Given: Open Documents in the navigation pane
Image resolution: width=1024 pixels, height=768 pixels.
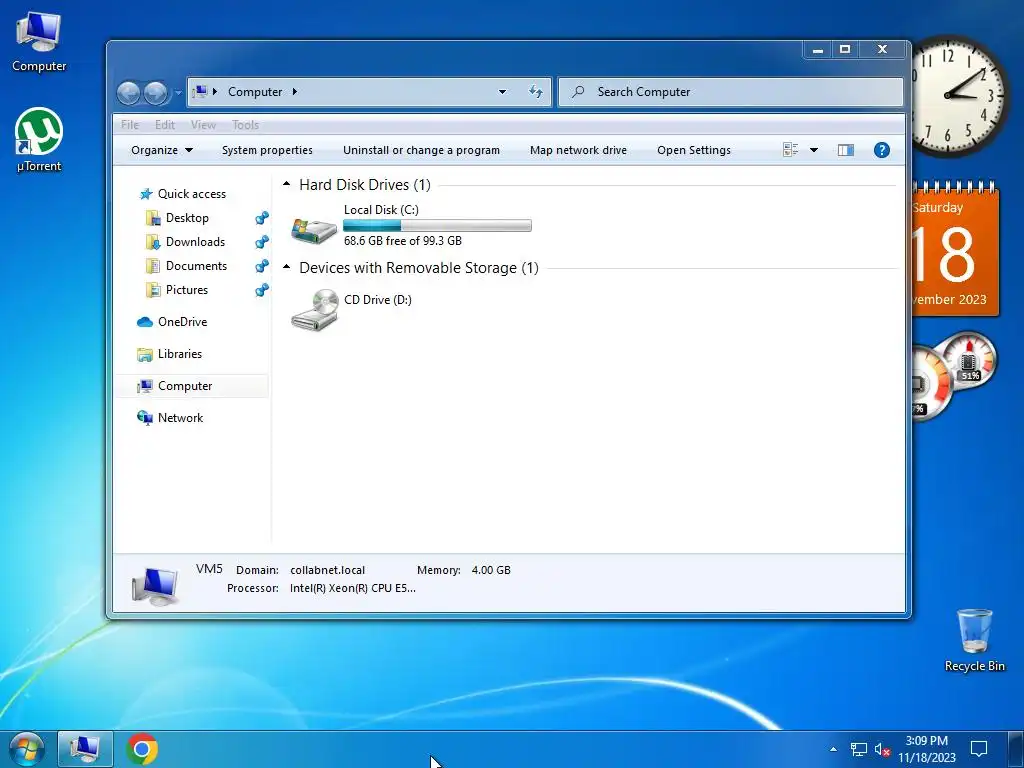Looking at the screenshot, I should click(186, 266).
